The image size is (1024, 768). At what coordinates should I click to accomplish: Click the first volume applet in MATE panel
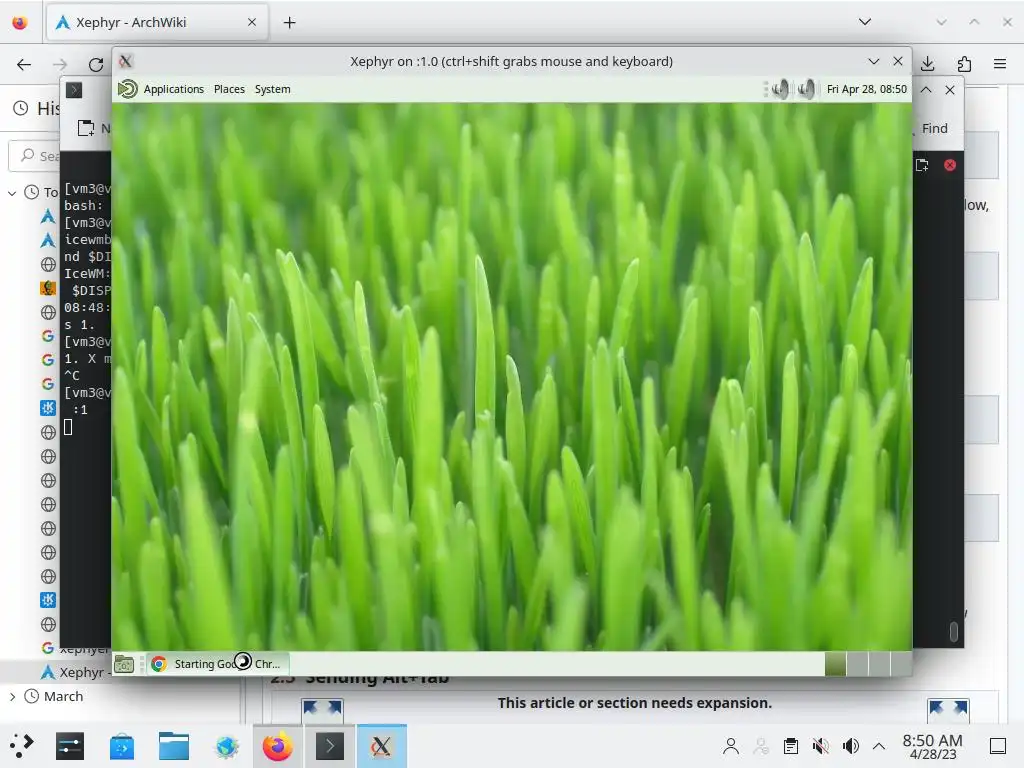[780, 89]
